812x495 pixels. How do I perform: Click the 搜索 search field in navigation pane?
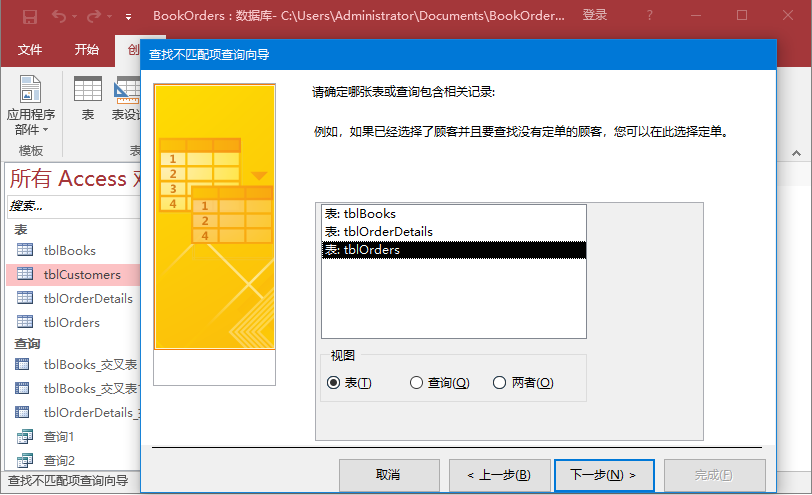[70, 206]
